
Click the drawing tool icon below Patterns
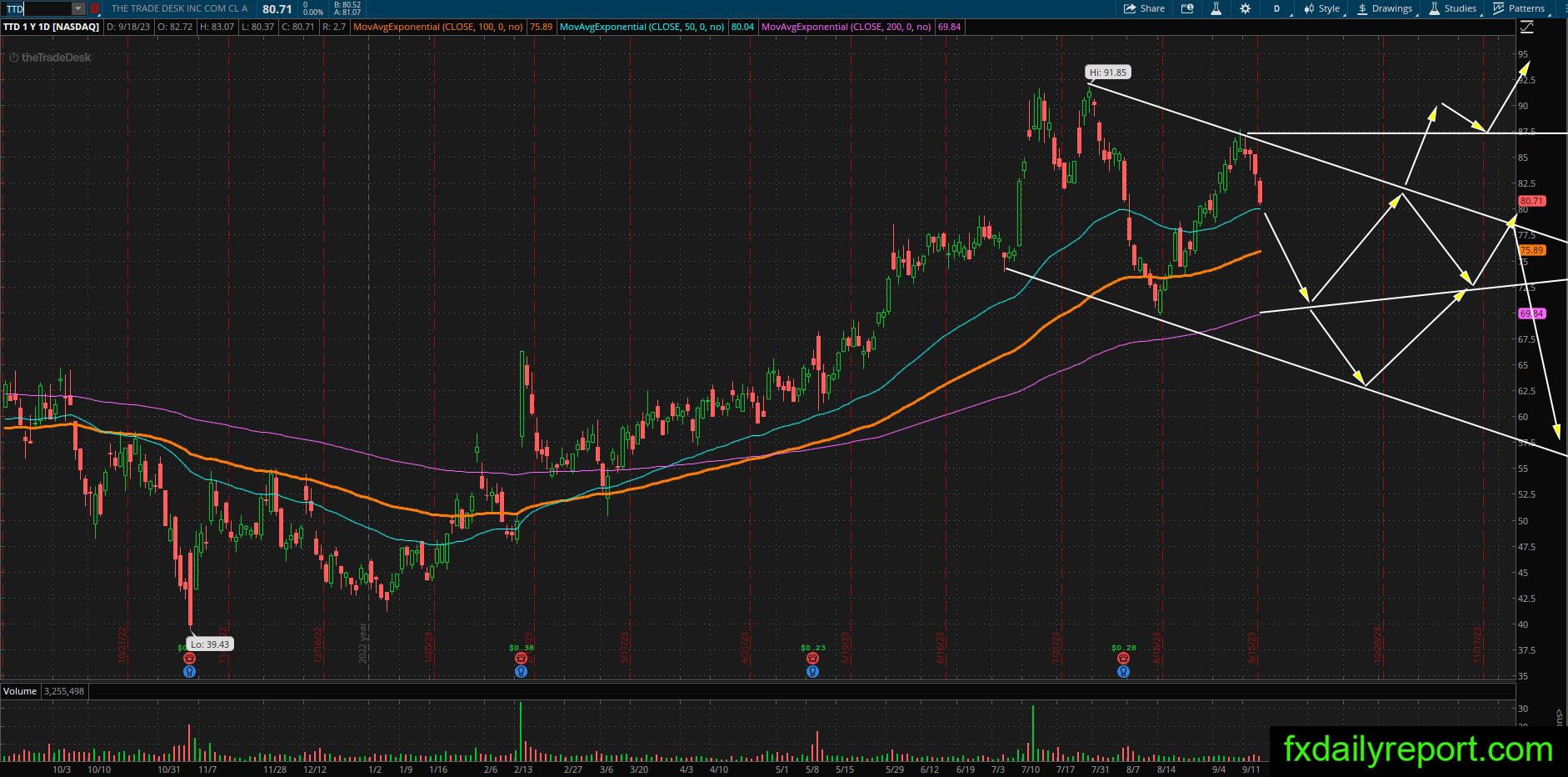pyautogui.click(x=1526, y=28)
